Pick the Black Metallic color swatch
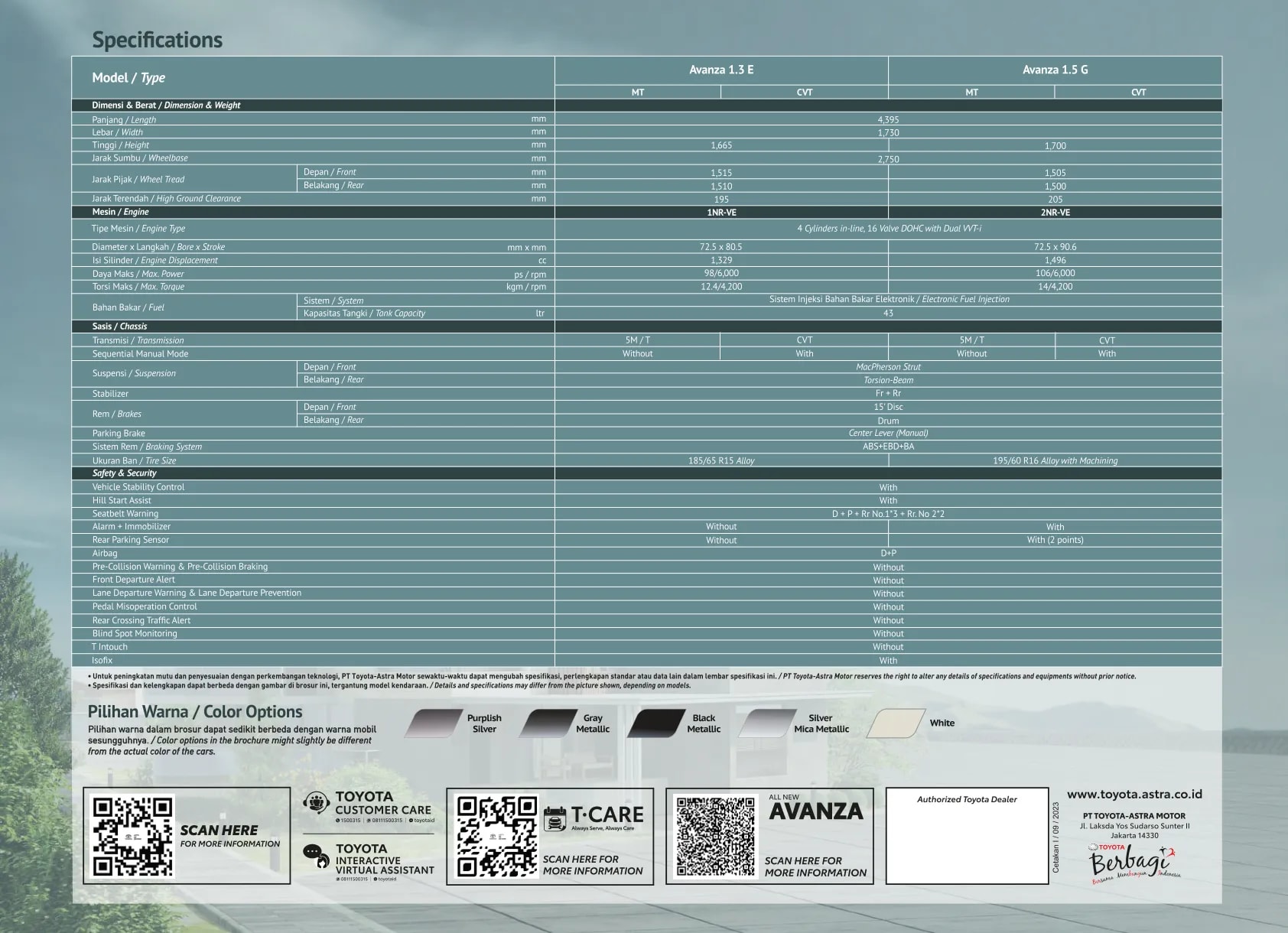1288x933 pixels. [x=656, y=723]
